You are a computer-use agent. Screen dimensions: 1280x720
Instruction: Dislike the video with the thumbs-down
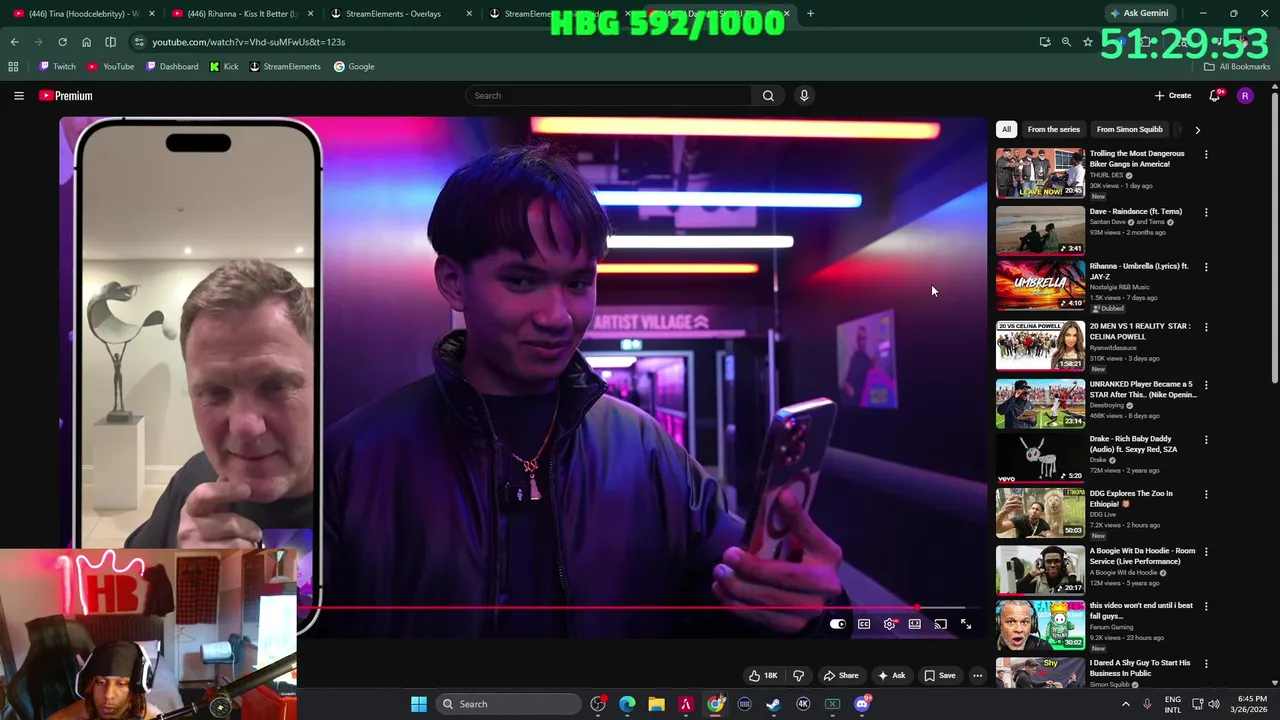798,676
